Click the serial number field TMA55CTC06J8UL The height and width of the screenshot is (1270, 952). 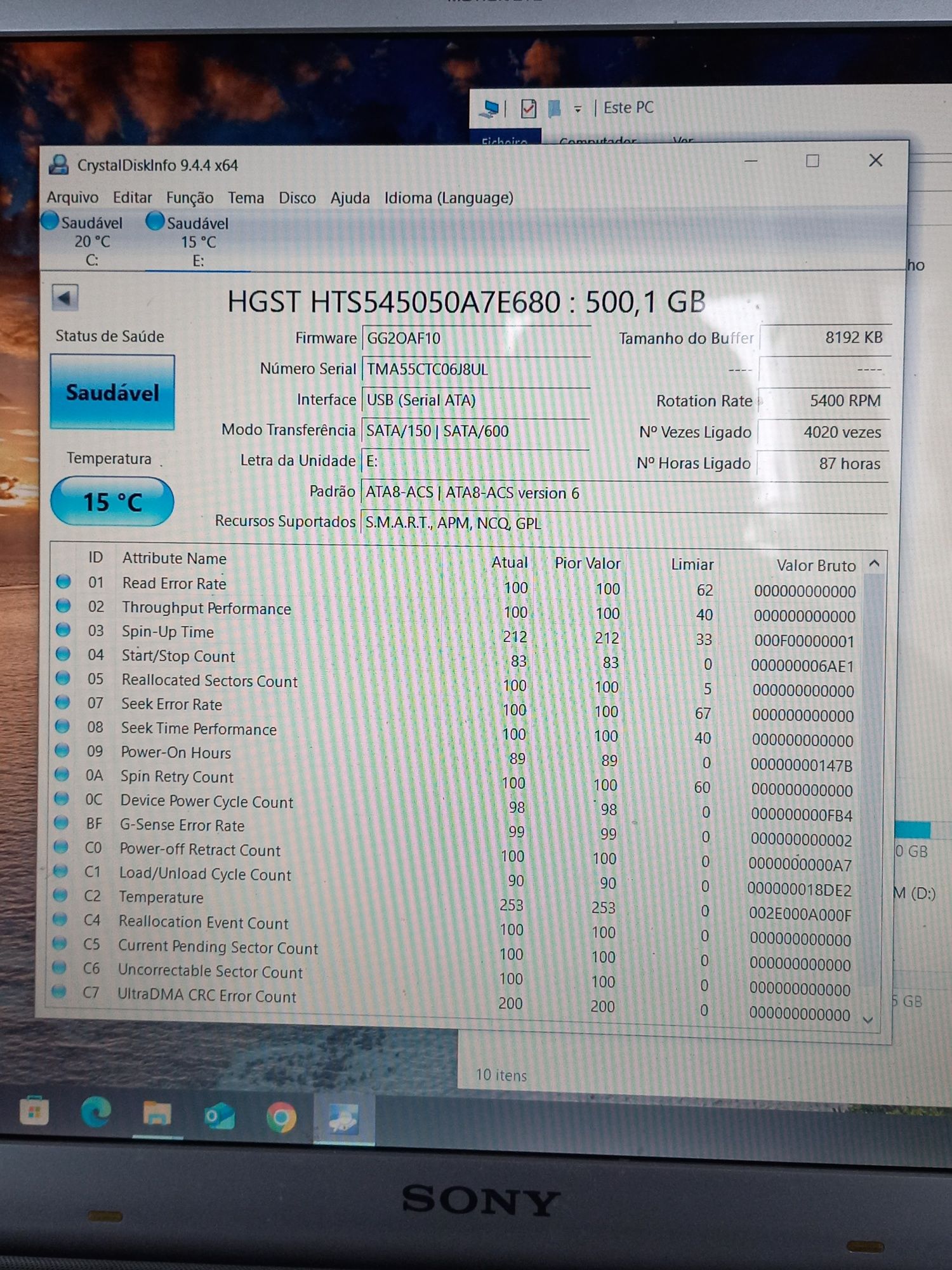point(476,369)
